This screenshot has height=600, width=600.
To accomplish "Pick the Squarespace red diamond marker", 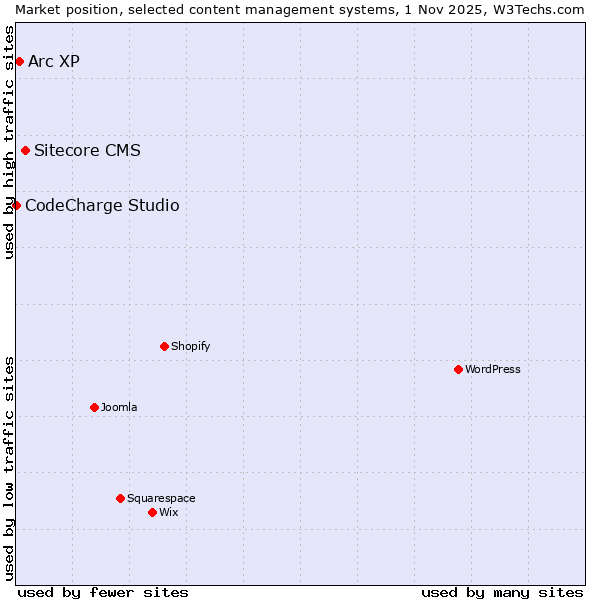I will [120, 499].
